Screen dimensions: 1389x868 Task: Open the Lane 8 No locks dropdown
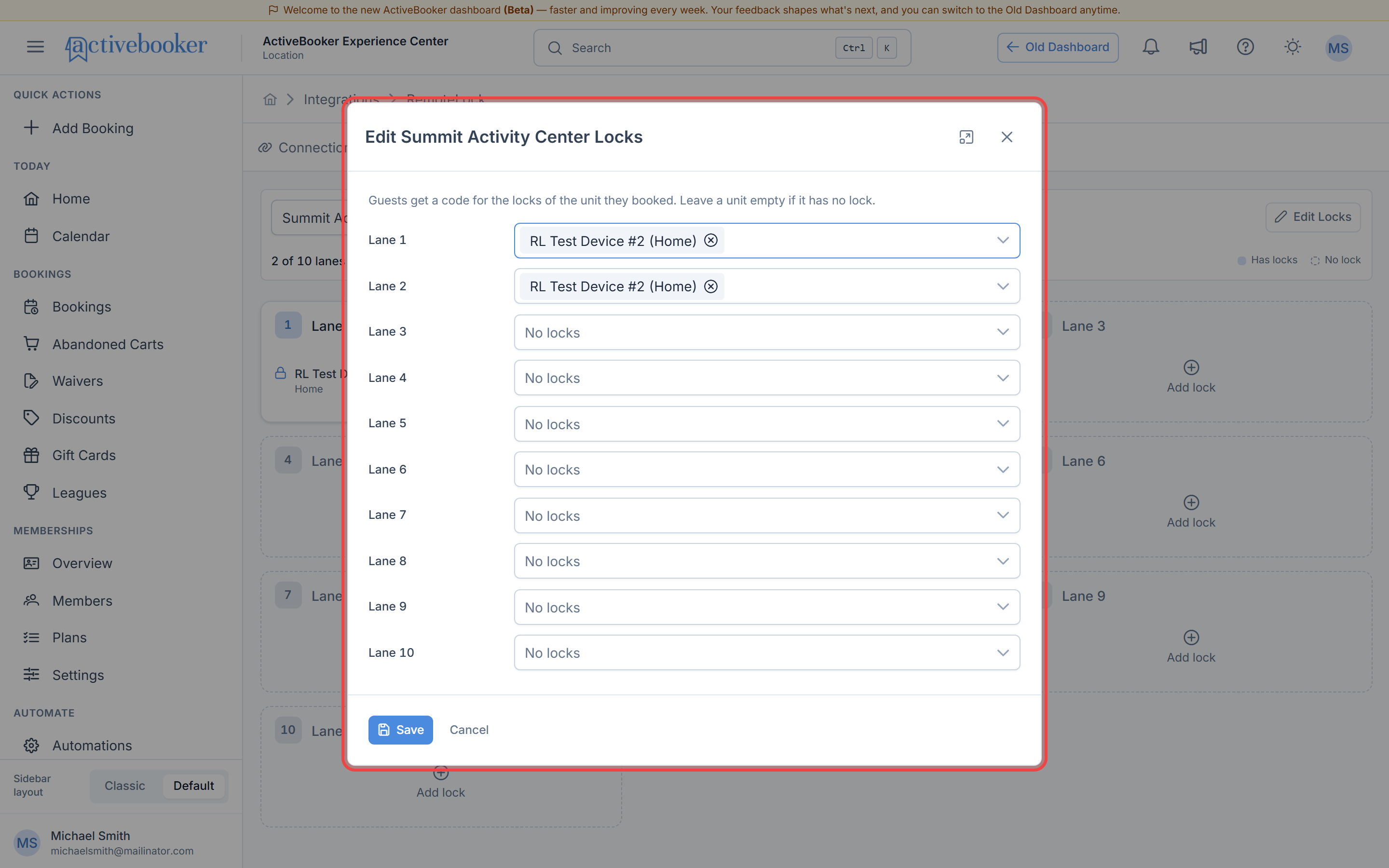coord(767,561)
